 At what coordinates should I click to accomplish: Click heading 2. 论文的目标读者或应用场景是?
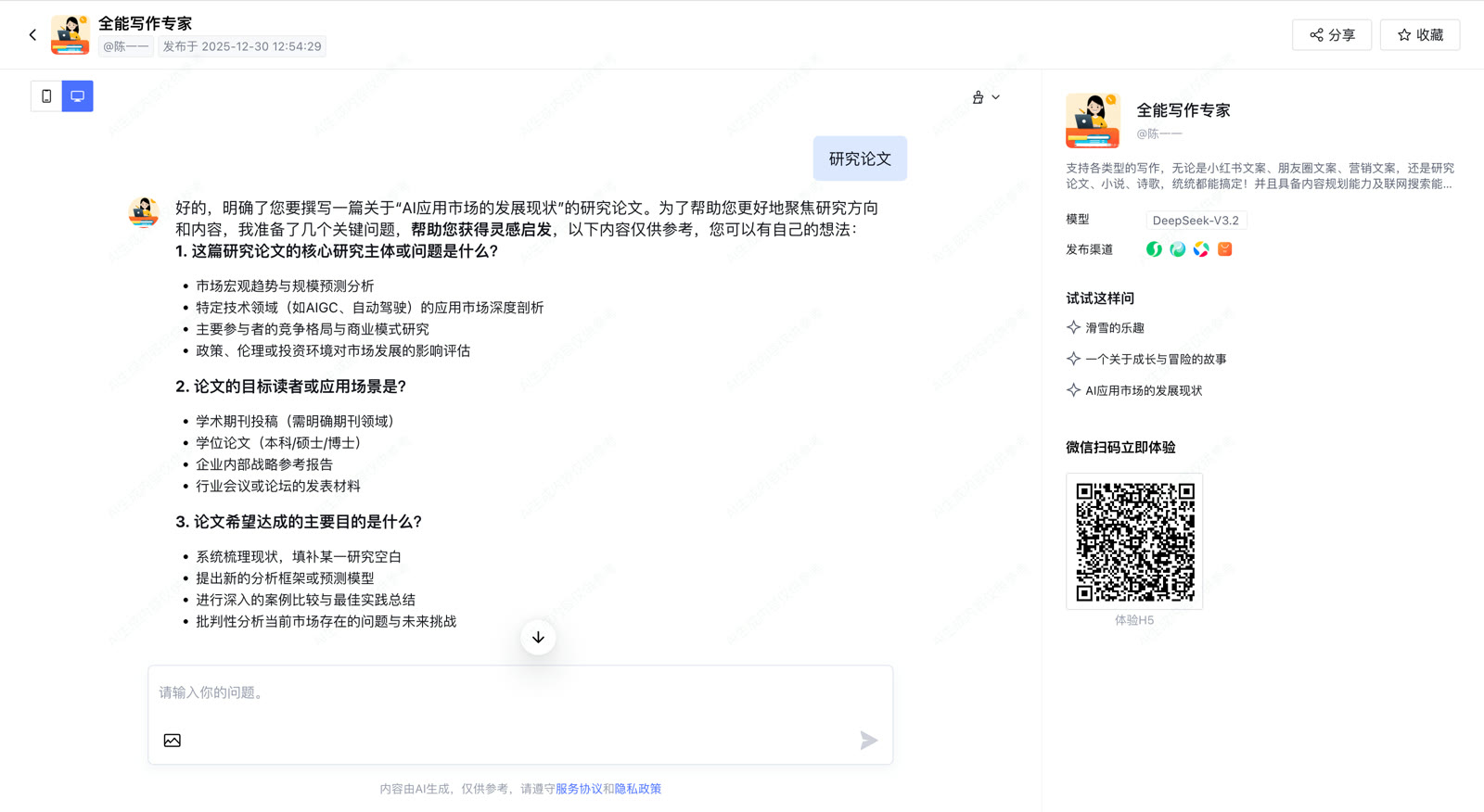[290, 387]
